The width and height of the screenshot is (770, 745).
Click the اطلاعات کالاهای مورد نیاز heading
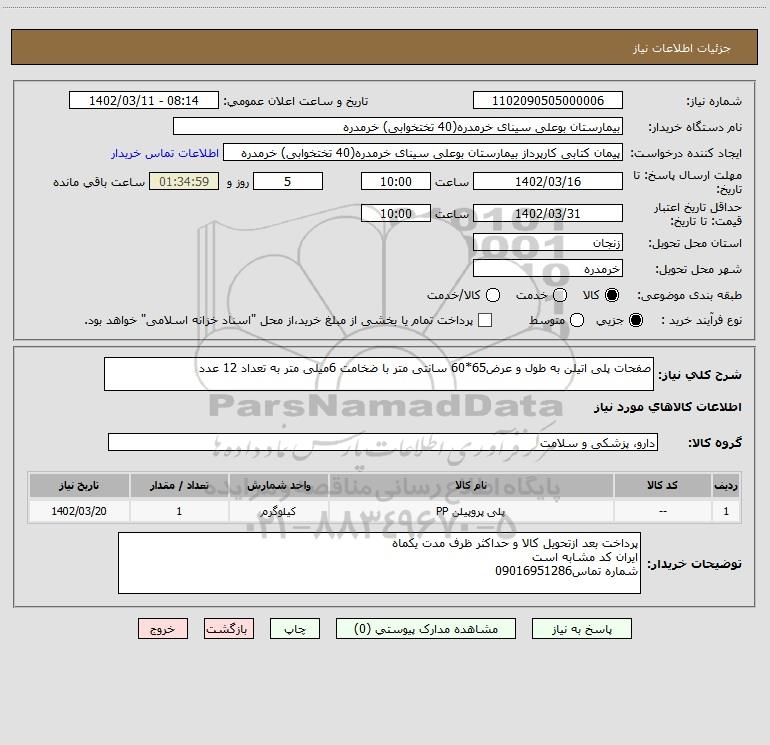(667, 407)
